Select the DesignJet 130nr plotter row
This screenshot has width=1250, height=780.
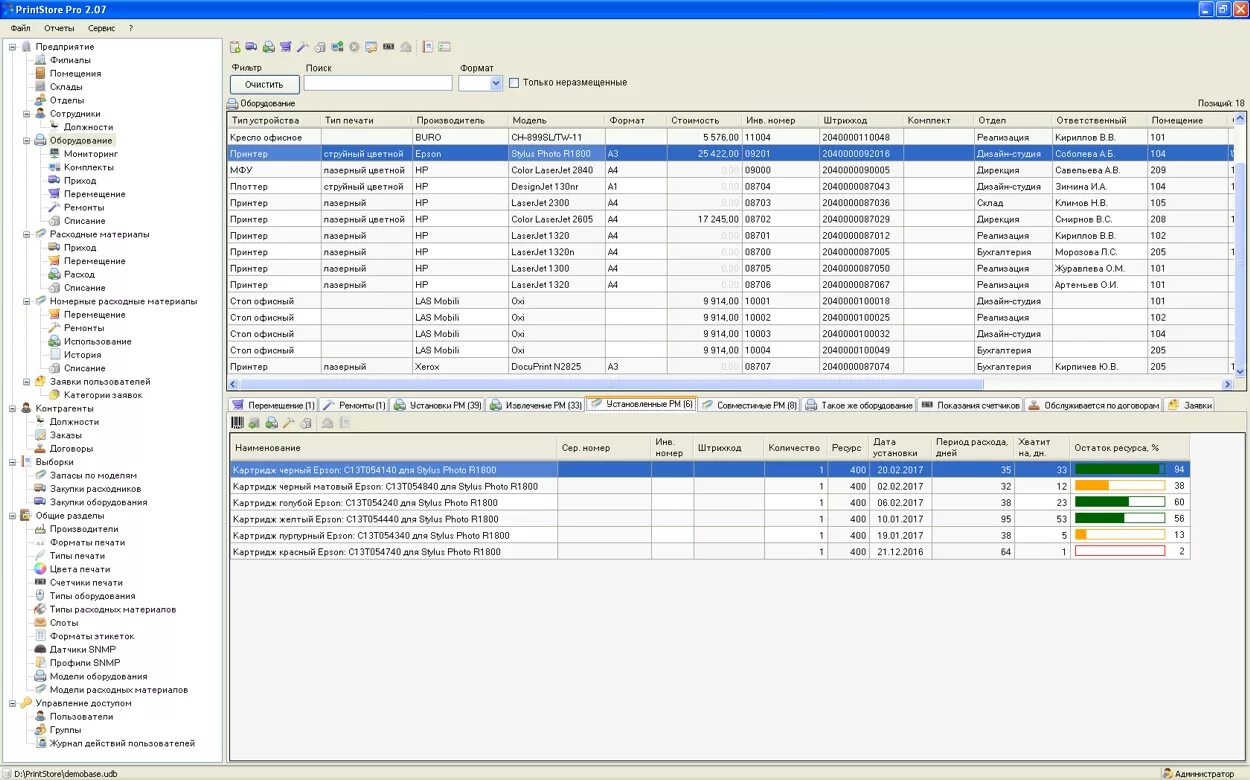[730, 187]
